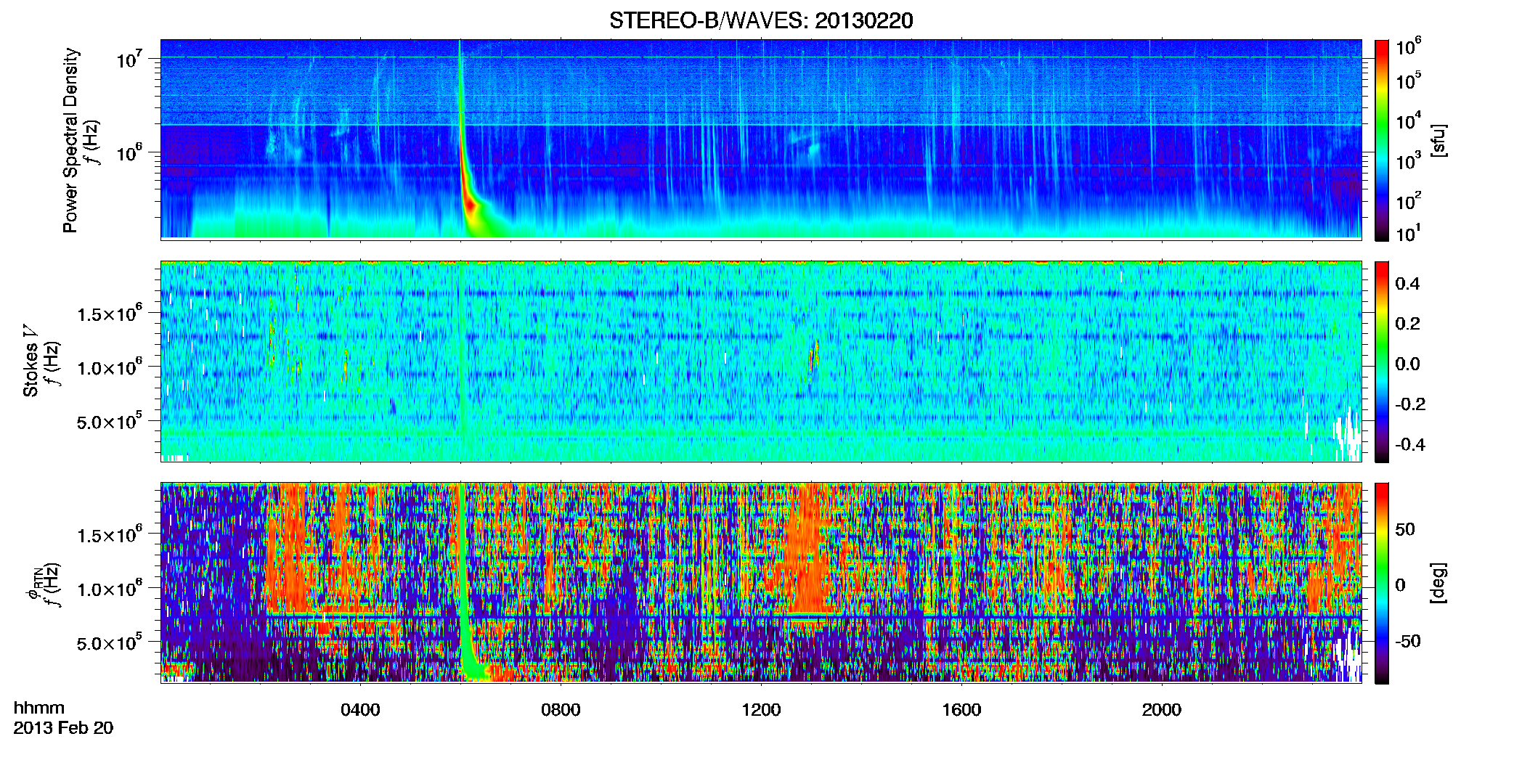The image size is (1522, 784).
Task: Click the φ RTN spectrogram panel
Action: tap(761, 583)
